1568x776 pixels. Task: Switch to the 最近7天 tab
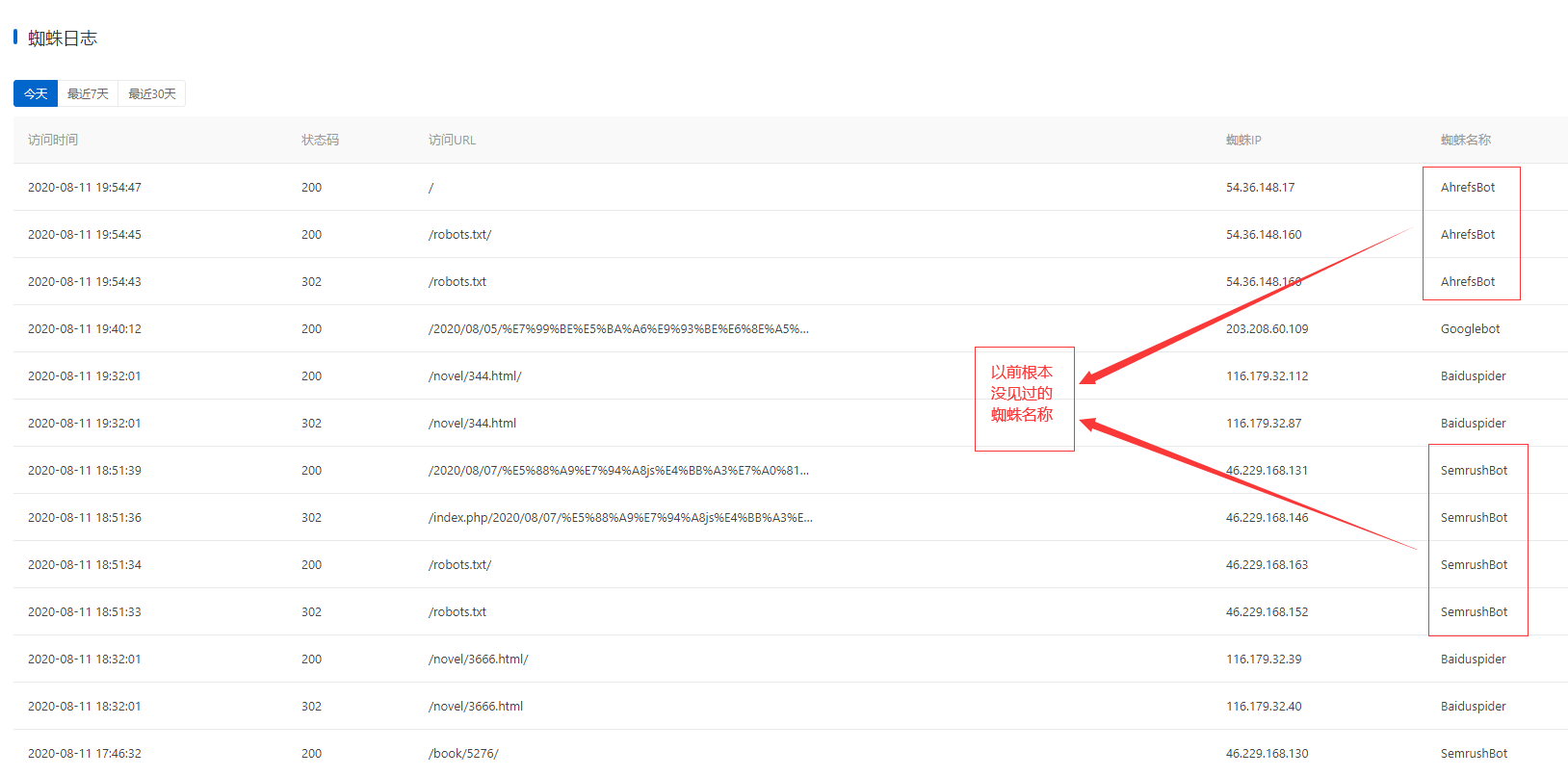pyautogui.click(x=88, y=93)
